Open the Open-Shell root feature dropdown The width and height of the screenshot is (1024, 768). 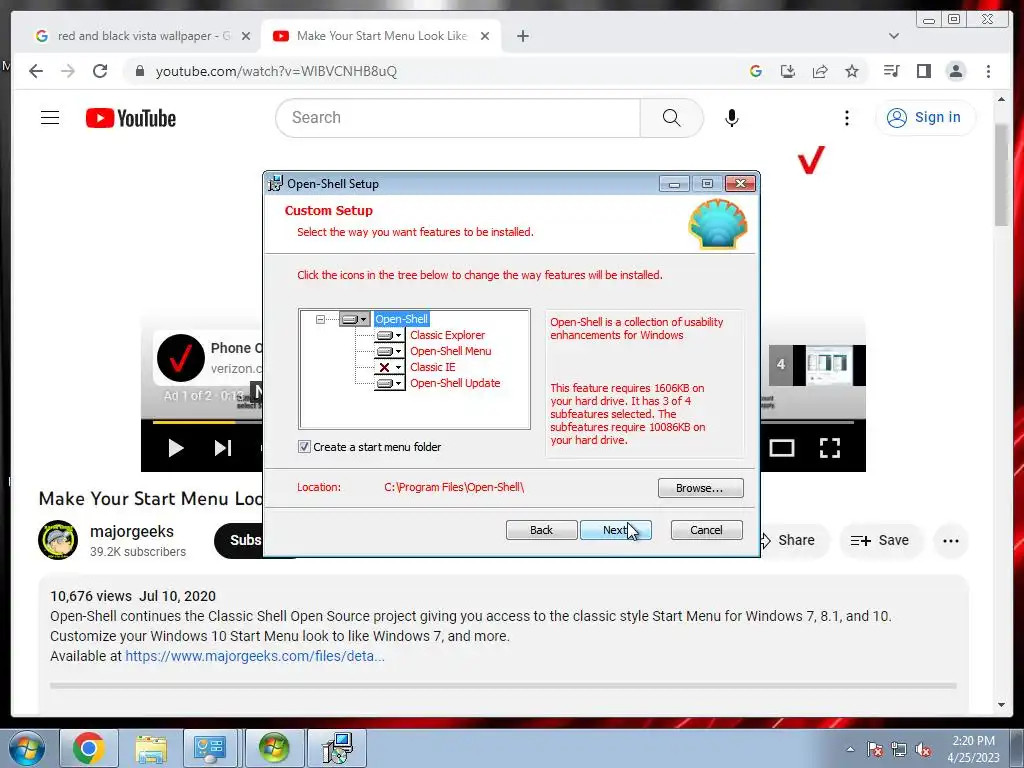(355, 319)
